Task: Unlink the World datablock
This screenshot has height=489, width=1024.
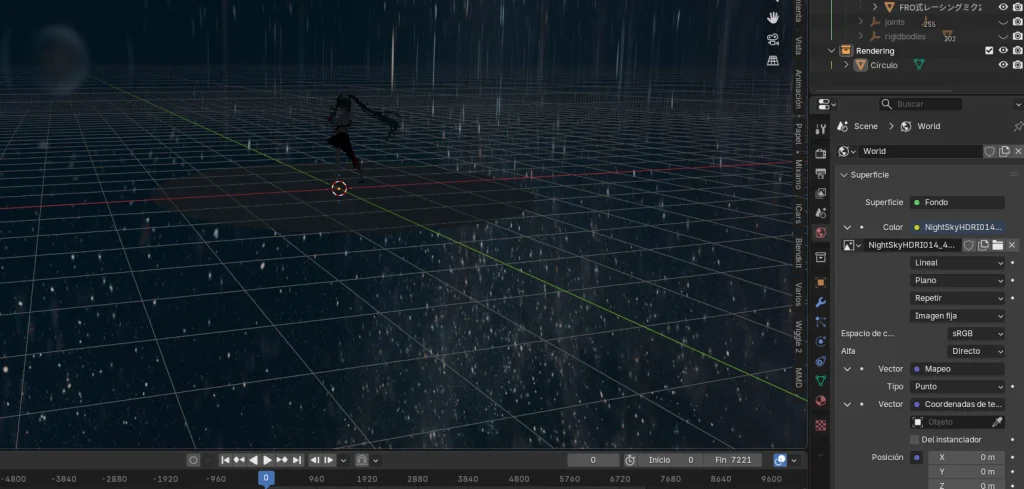Action: 1017,151
